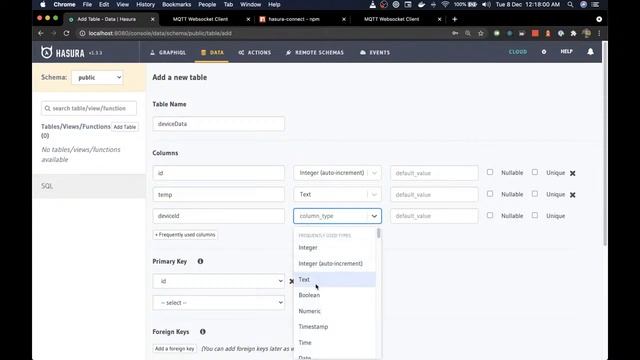Viewport: 640px width, 360px height.
Task: Open Chrome three-dot menu
Action: [x=599, y=33]
